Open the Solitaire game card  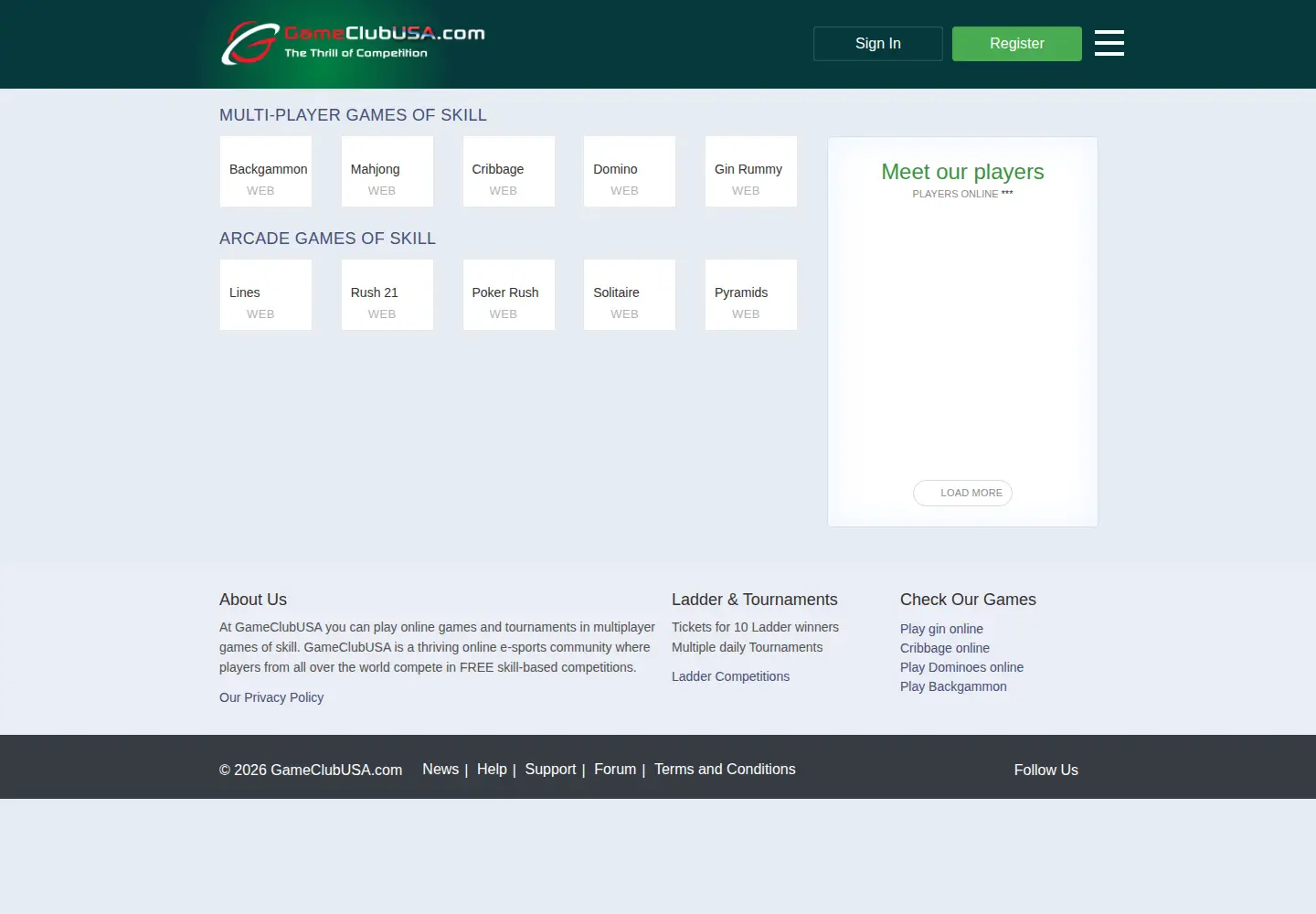[x=630, y=294]
